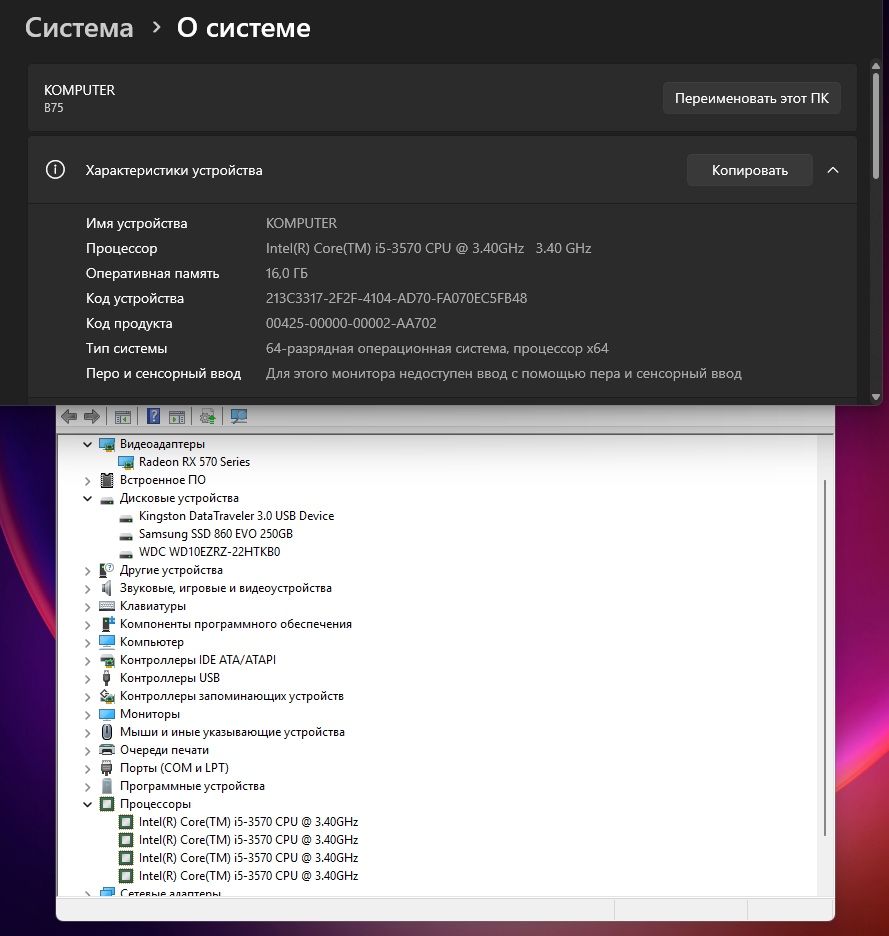Image resolution: width=889 pixels, height=936 pixels.
Task: Select Radeon RX 570 Series device
Action: pyautogui.click(x=194, y=462)
